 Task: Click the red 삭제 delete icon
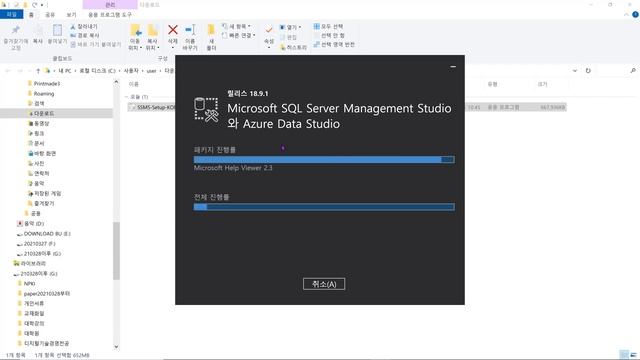(x=173, y=30)
